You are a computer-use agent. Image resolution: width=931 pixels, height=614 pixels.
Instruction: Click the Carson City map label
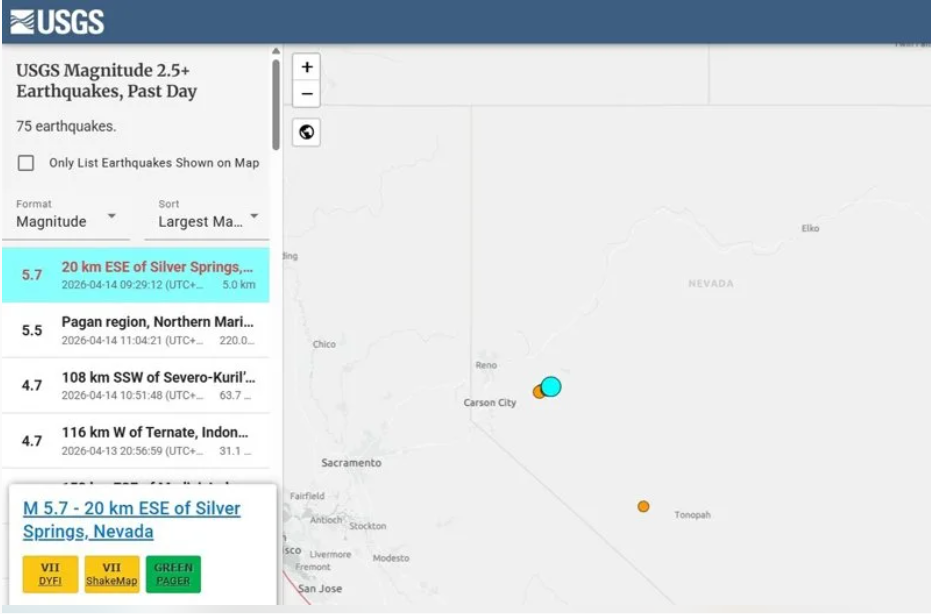pos(490,403)
